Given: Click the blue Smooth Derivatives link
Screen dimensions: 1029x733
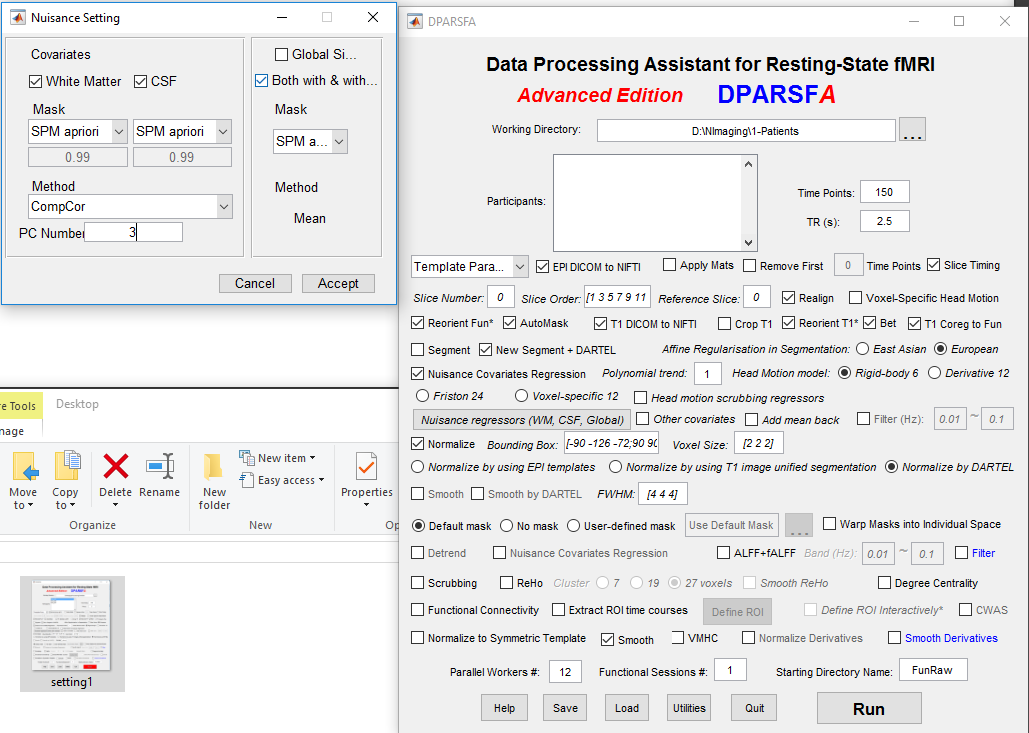Looking at the screenshot, I should click(x=951, y=638).
